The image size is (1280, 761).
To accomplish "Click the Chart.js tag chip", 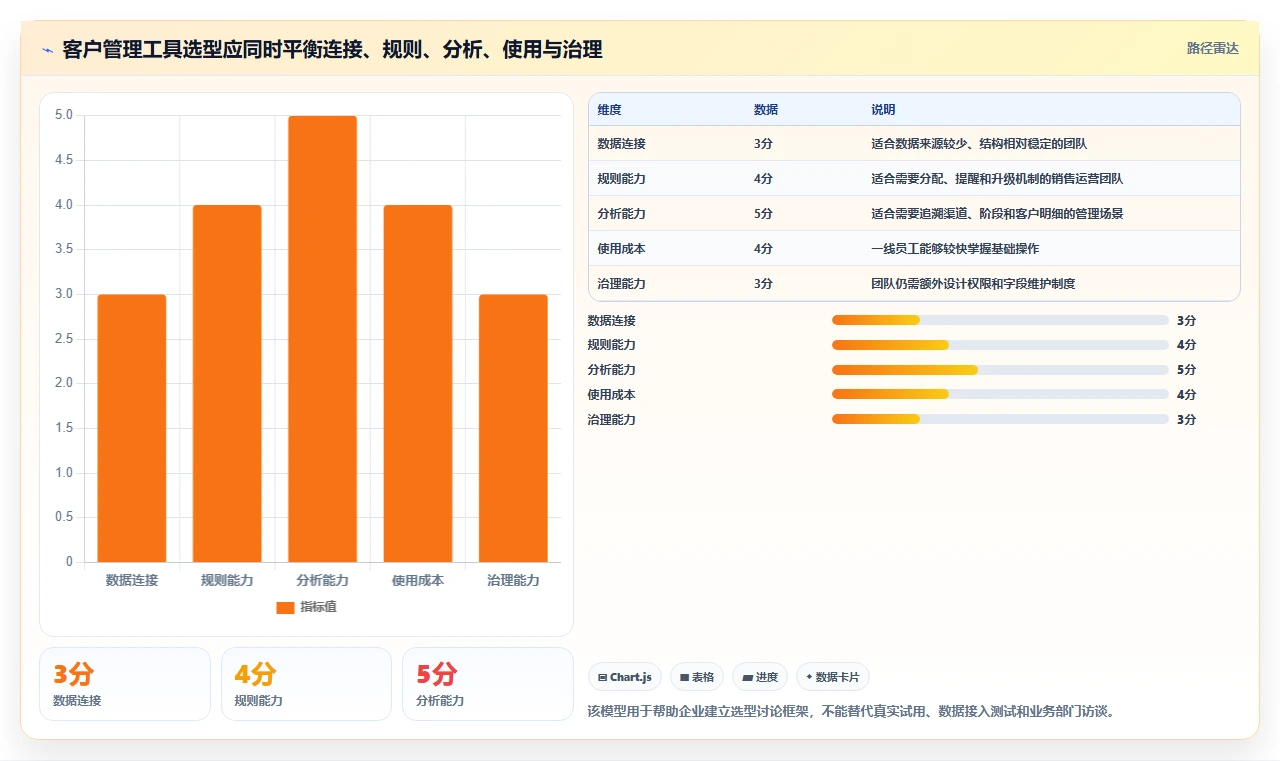I will 624,677.
